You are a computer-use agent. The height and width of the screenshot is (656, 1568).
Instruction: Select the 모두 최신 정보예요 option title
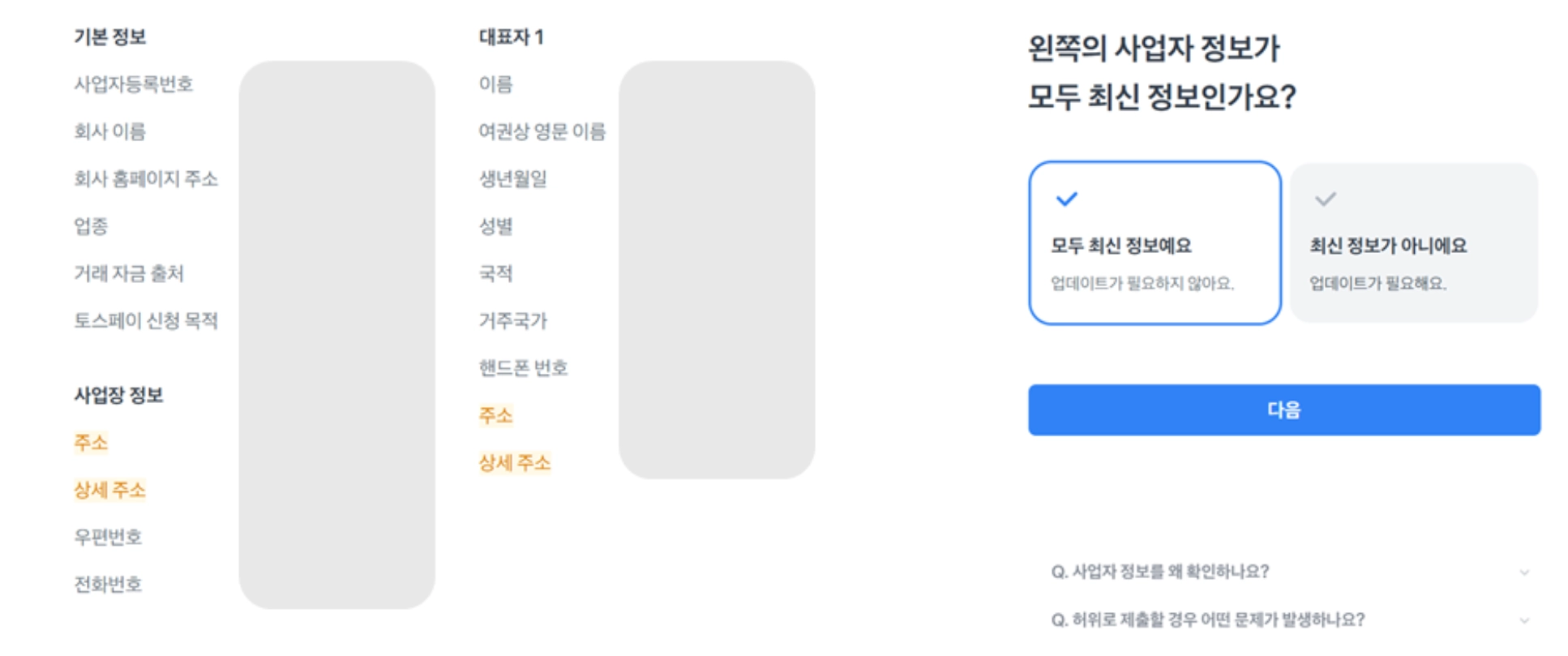click(1120, 246)
